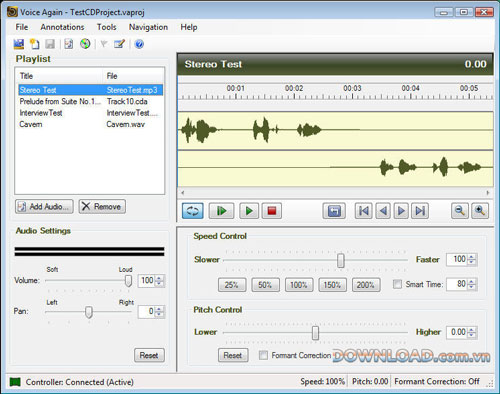This screenshot has height=394, width=500.
Task: Enable the Smart Time checkbox
Action: 397,284
